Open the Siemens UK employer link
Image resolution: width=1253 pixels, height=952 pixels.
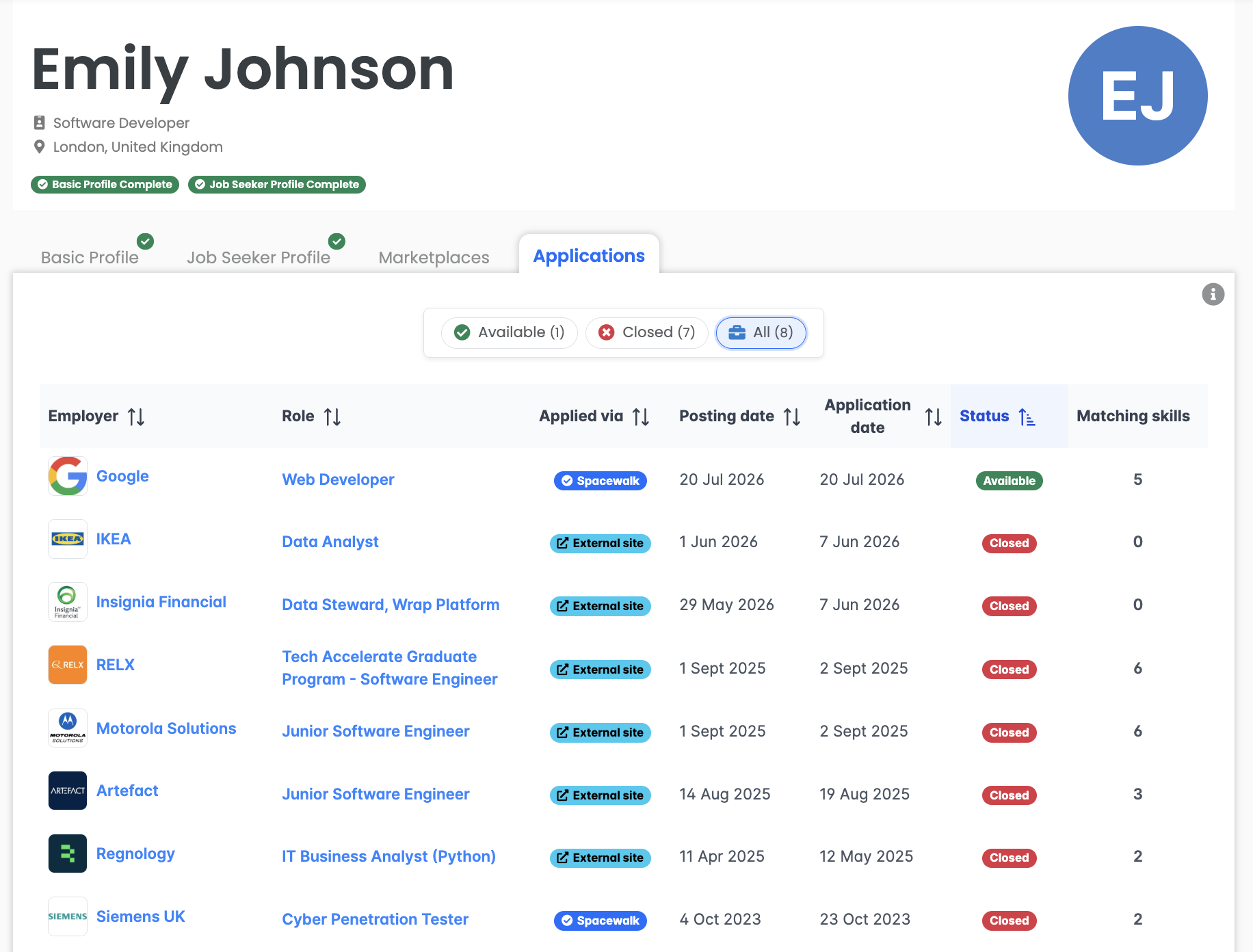tap(141, 916)
